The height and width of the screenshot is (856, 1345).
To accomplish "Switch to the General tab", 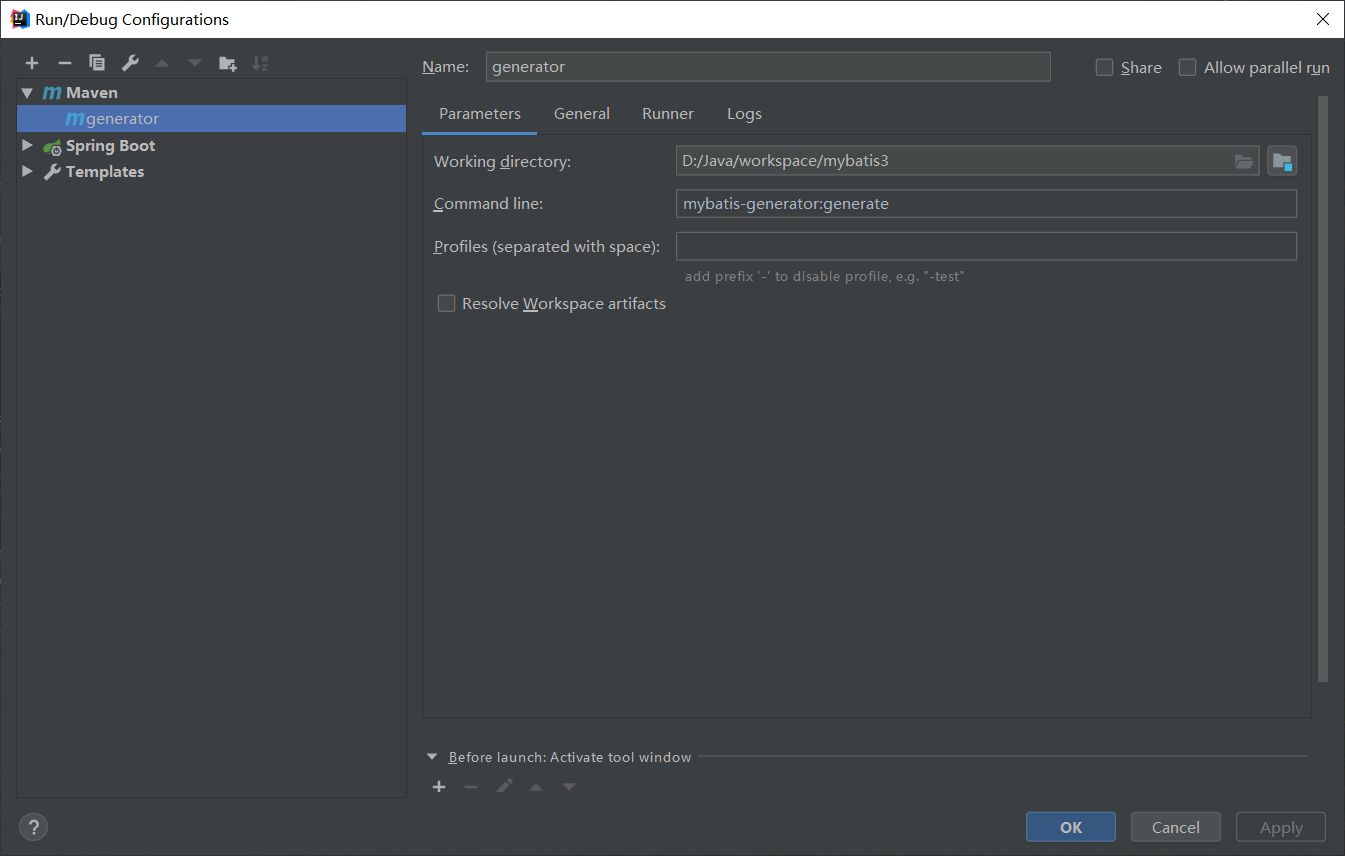I will coord(582,114).
